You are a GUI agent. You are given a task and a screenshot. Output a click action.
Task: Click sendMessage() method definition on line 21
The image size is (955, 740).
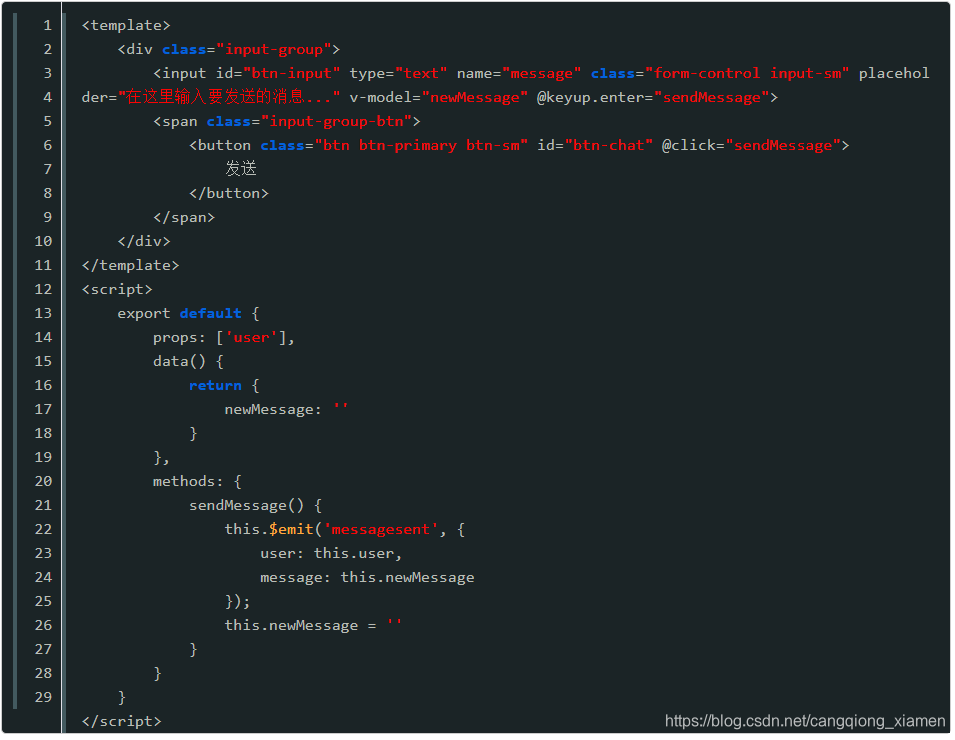point(246,506)
